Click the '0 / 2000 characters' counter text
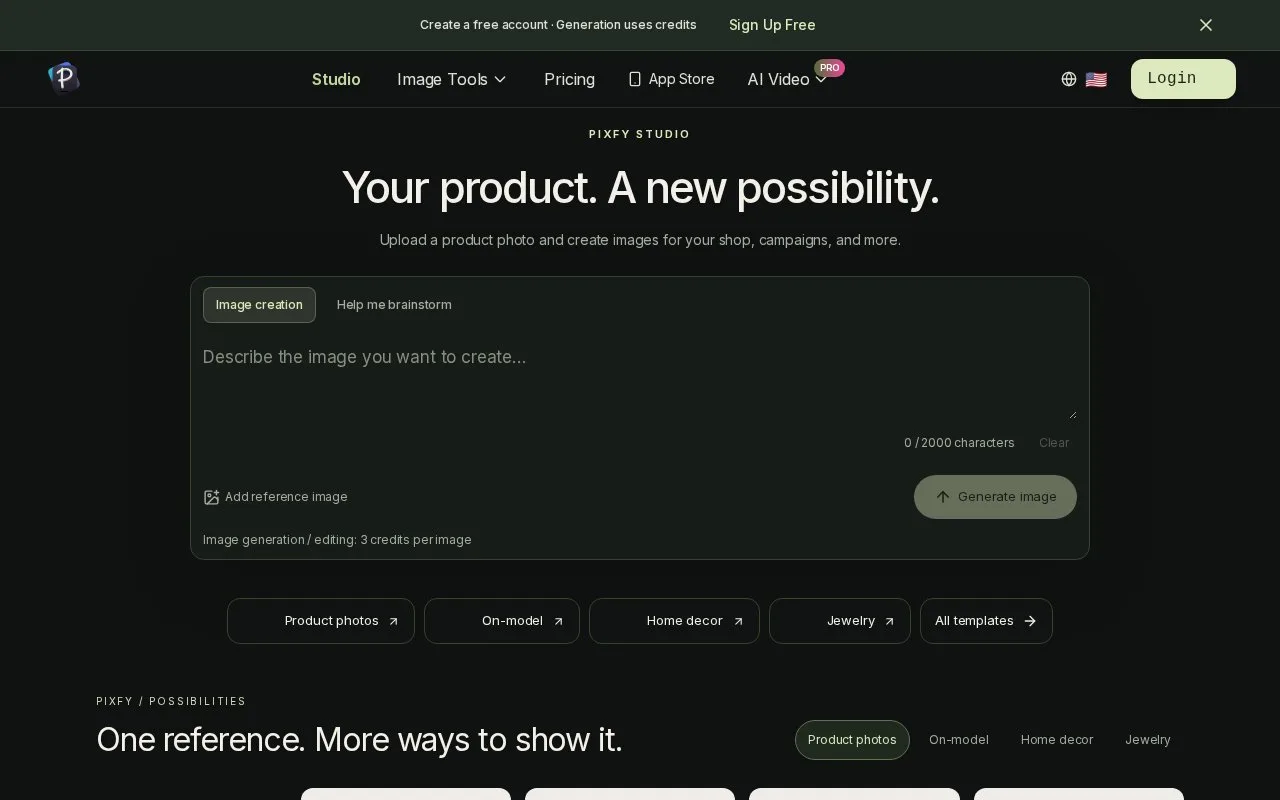The width and height of the screenshot is (1280, 800). pos(959,442)
